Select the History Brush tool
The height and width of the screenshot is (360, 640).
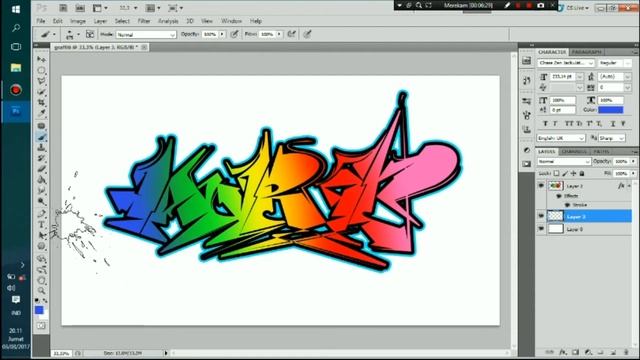click(x=41, y=158)
